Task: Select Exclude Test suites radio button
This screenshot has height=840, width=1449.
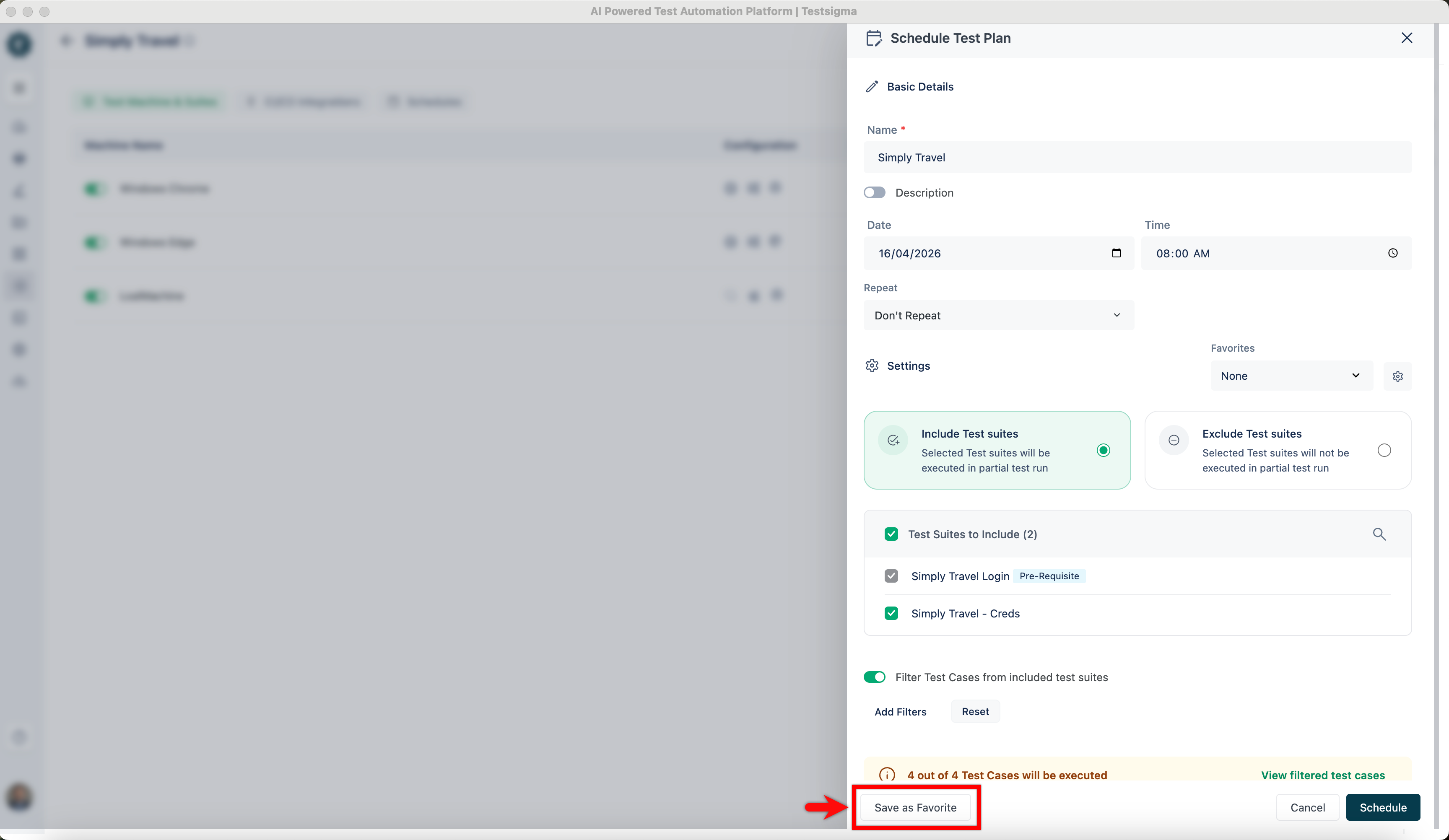Action: [1384, 450]
